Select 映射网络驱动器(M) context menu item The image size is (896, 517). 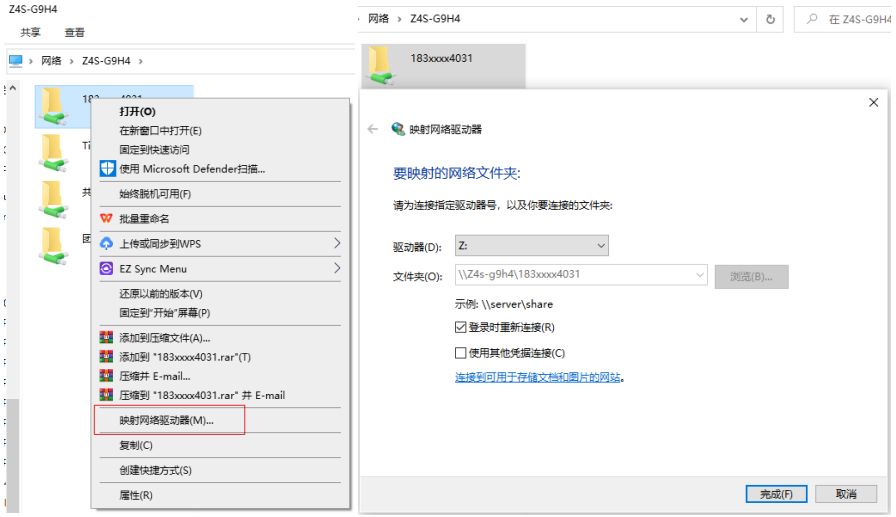[166, 420]
